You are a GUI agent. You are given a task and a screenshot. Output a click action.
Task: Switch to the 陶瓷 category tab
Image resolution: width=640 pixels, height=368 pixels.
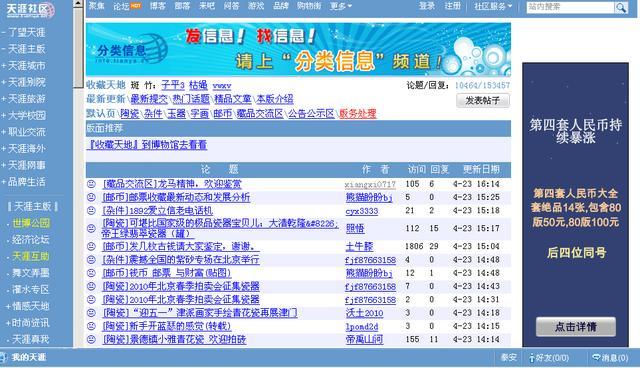pyautogui.click(x=130, y=113)
